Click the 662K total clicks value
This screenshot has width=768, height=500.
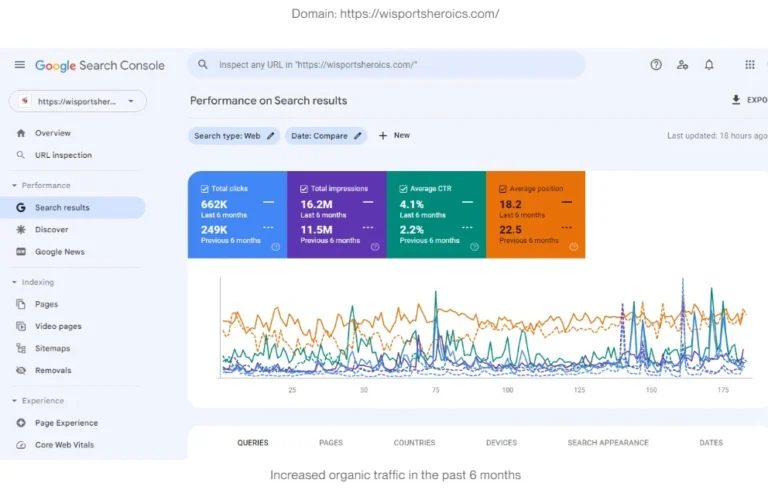tap(214, 204)
